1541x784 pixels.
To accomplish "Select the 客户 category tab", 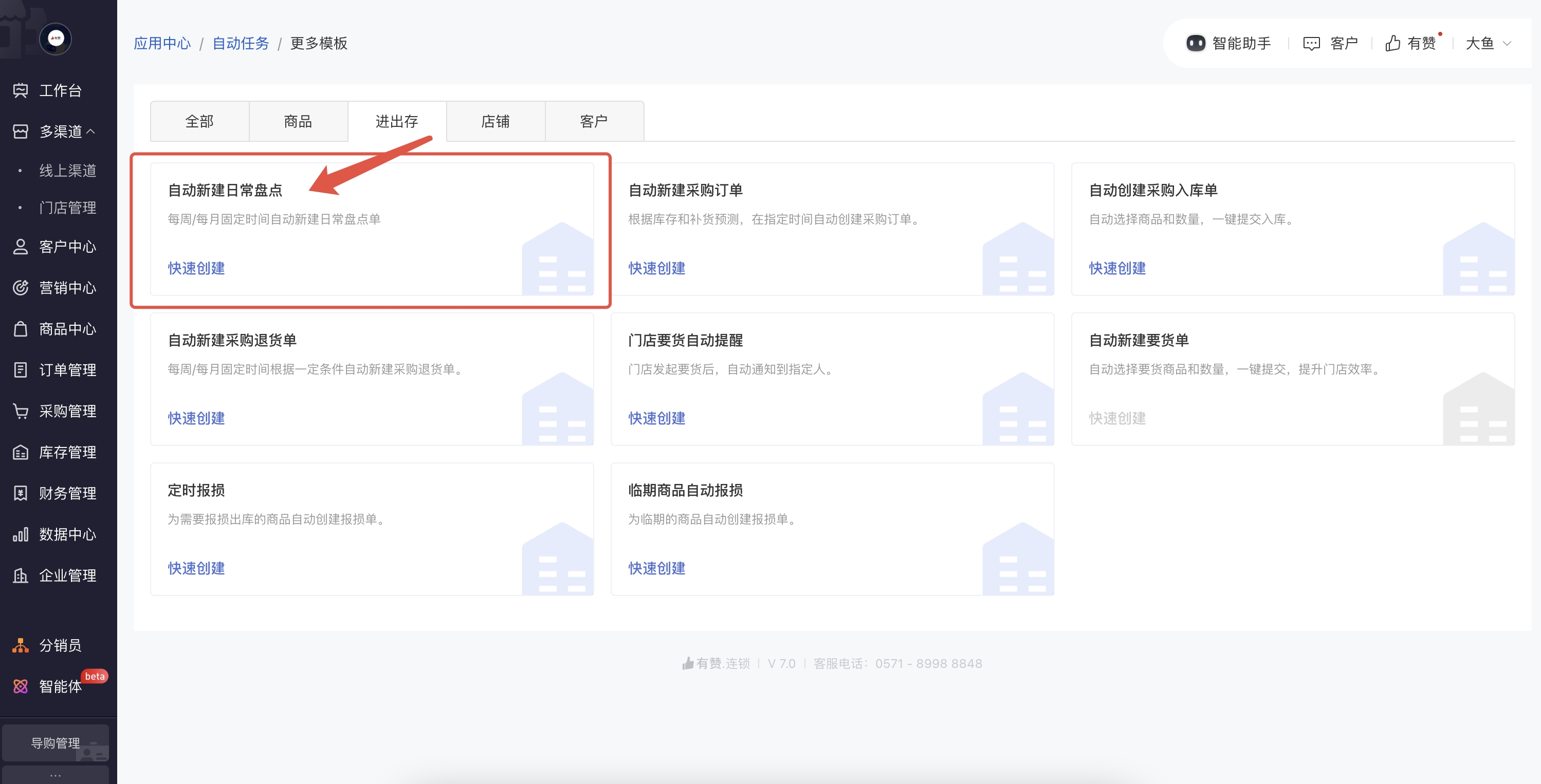I will click(594, 121).
